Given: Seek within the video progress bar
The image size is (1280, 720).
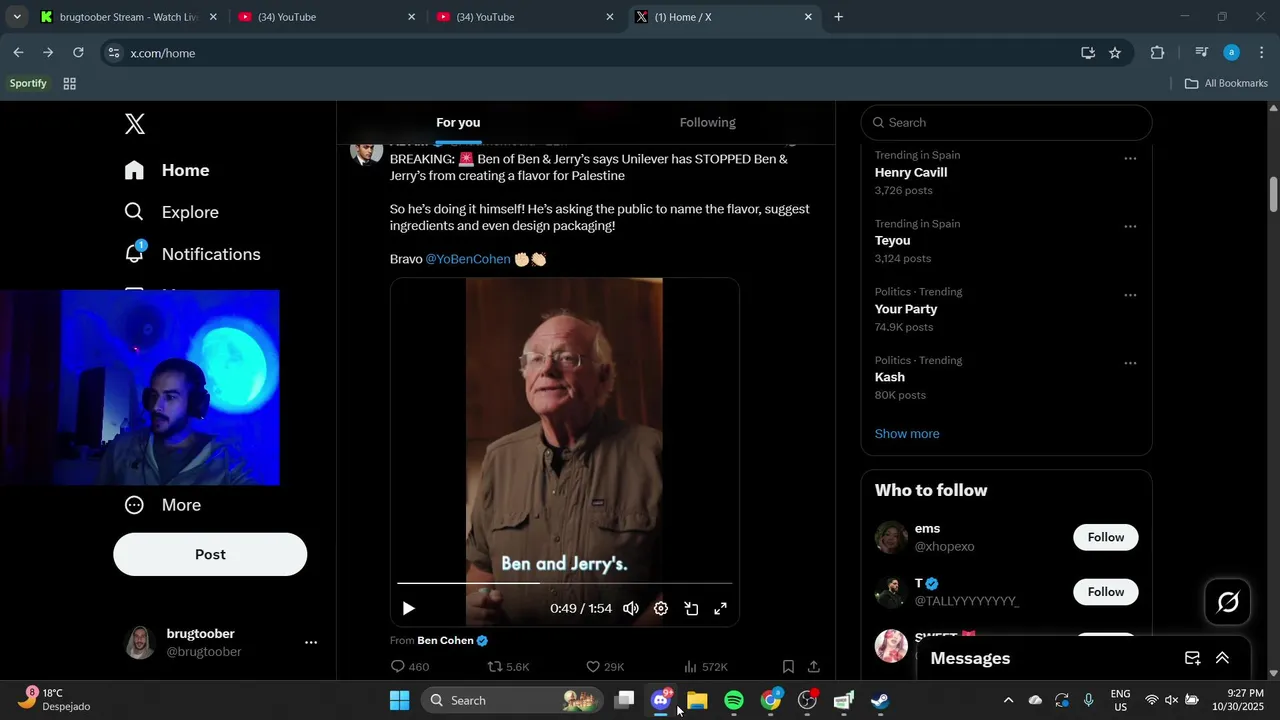Looking at the screenshot, I should (565, 583).
